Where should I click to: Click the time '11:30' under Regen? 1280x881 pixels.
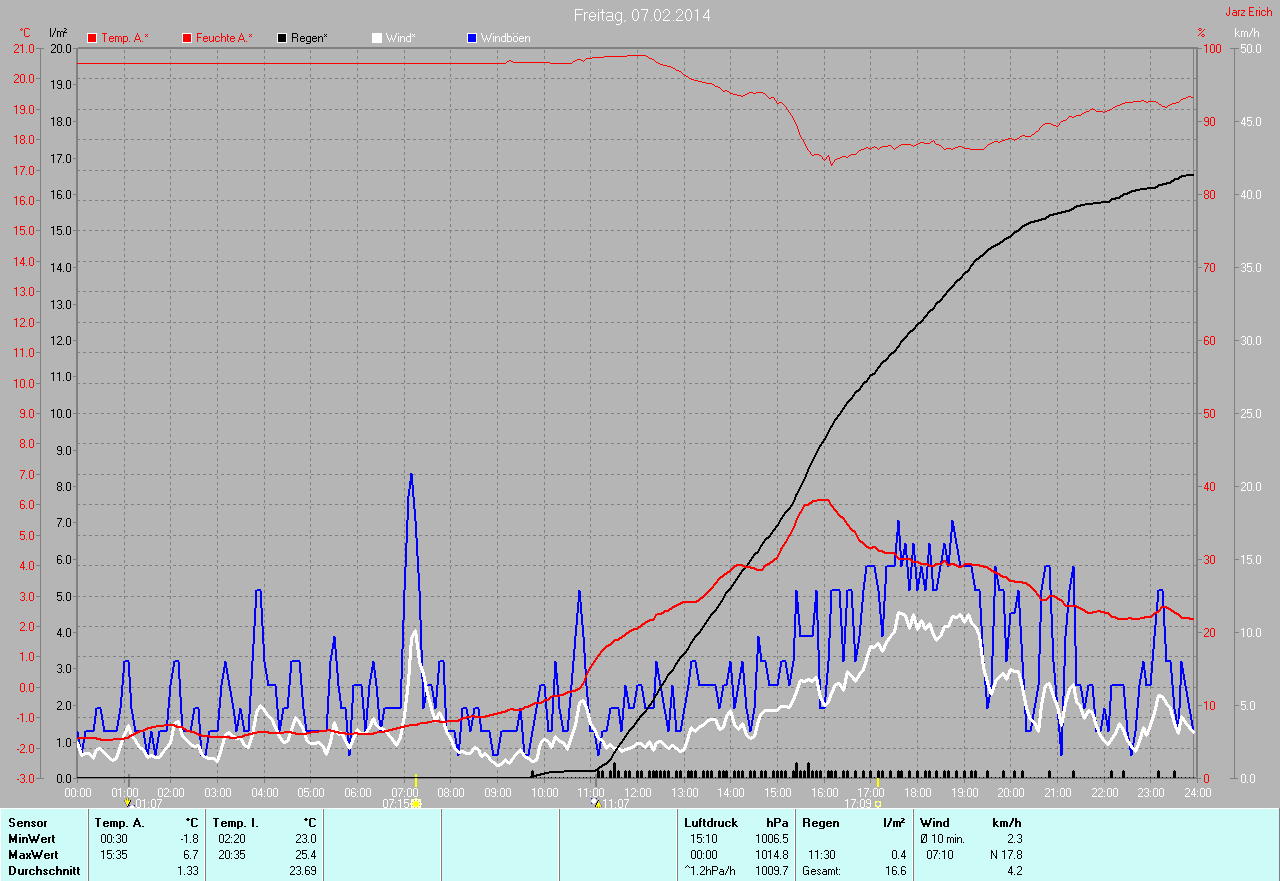(x=821, y=855)
